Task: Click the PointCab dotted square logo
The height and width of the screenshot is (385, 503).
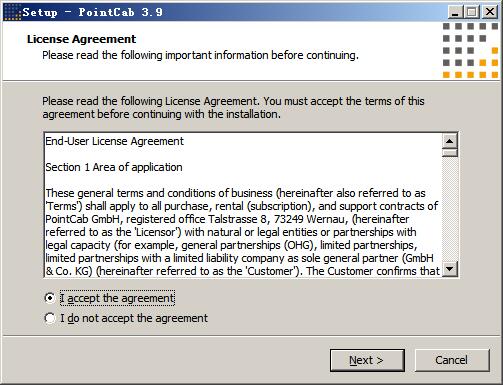Action: (x=470, y=50)
